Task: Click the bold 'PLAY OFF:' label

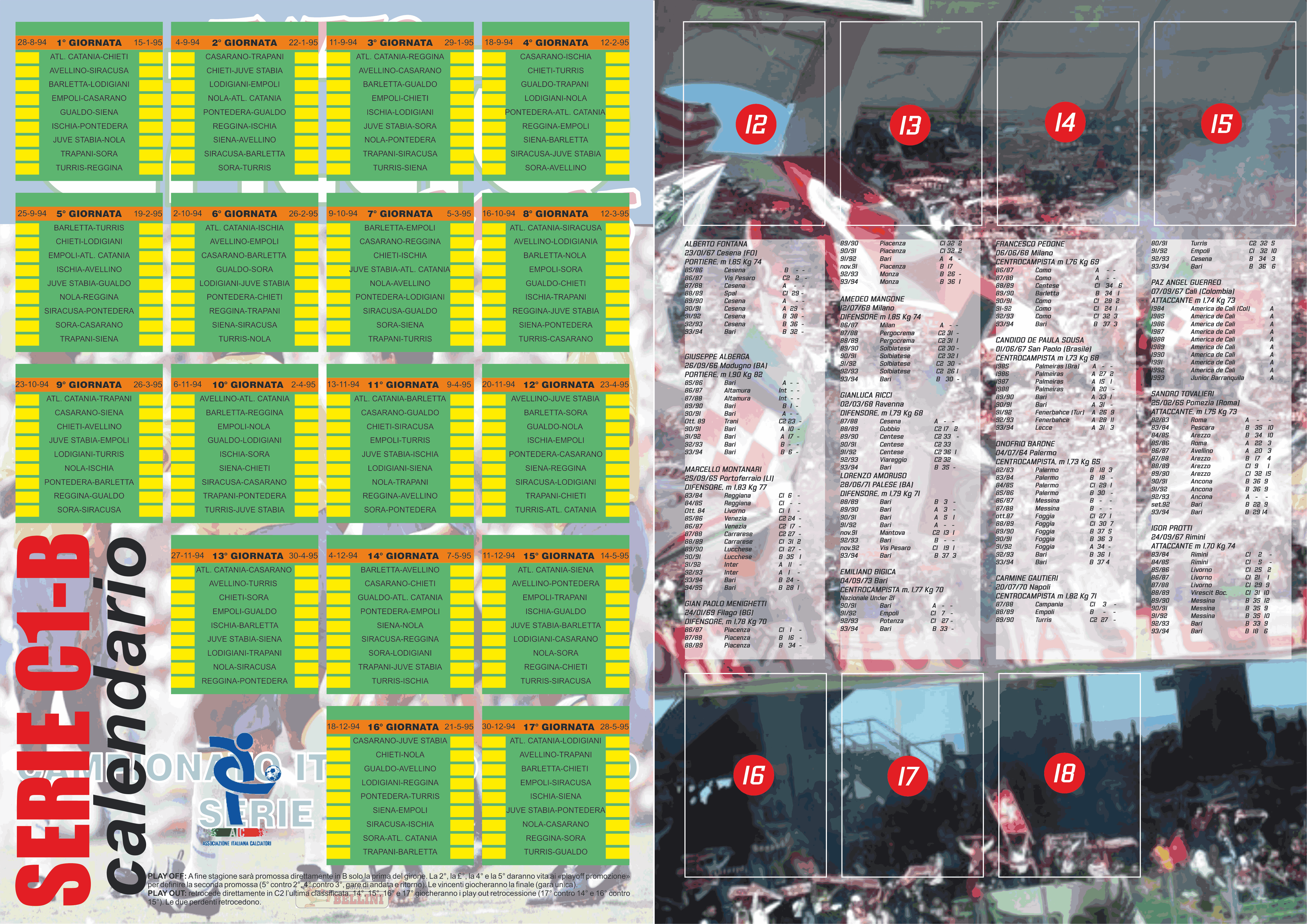Action: coord(166,876)
